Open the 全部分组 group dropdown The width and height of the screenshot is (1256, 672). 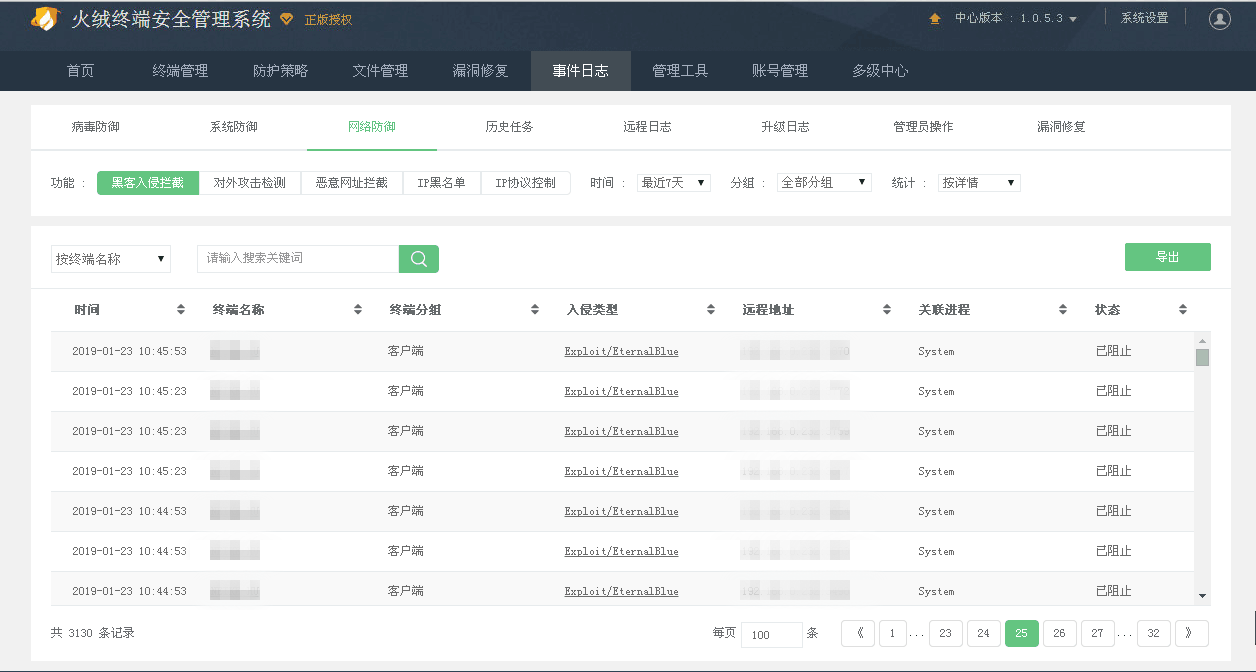[824, 183]
